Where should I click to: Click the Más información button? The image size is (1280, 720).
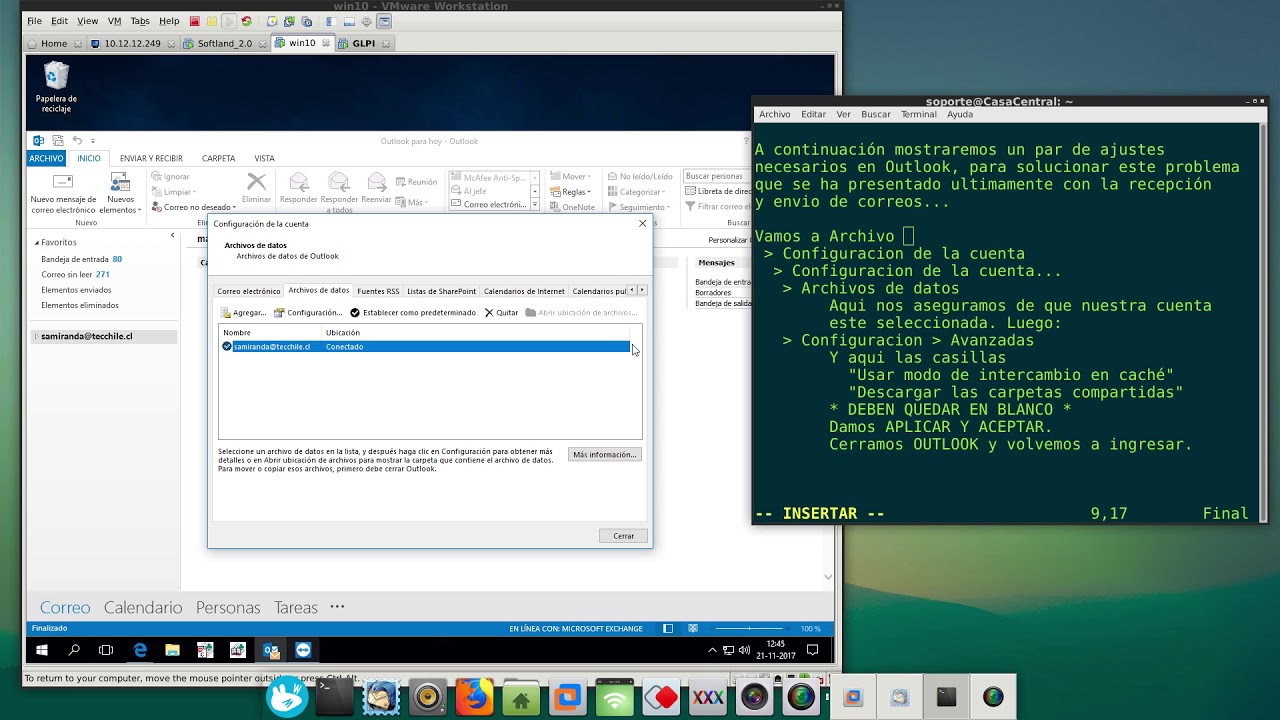click(604, 455)
